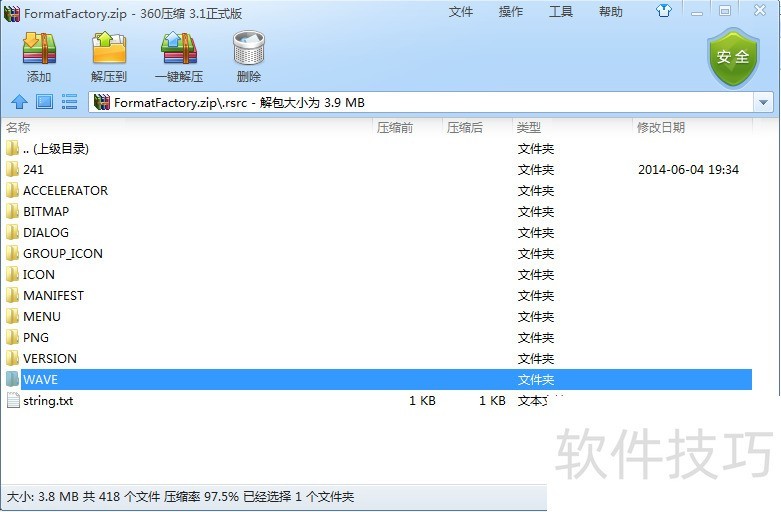The width and height of the screenshot is (781, 512).
Task: Click the 压缩前 '1 KB' size of string.txt
Action: pos(422,400)
